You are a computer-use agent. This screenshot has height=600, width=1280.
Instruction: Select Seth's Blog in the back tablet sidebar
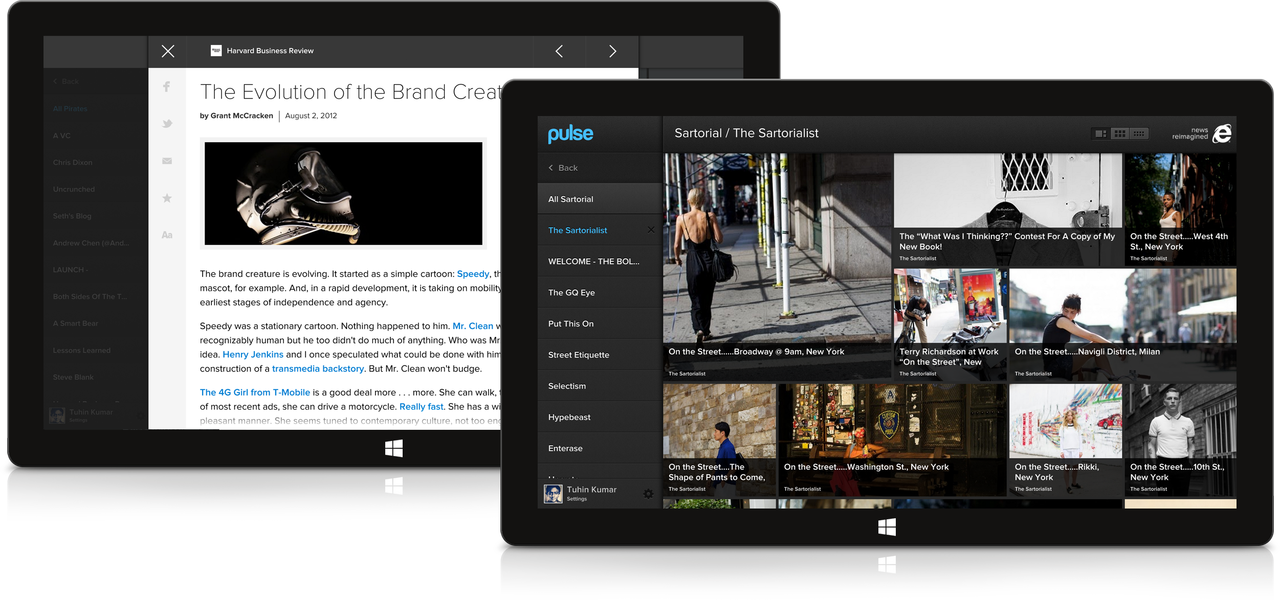coord(72,216)
